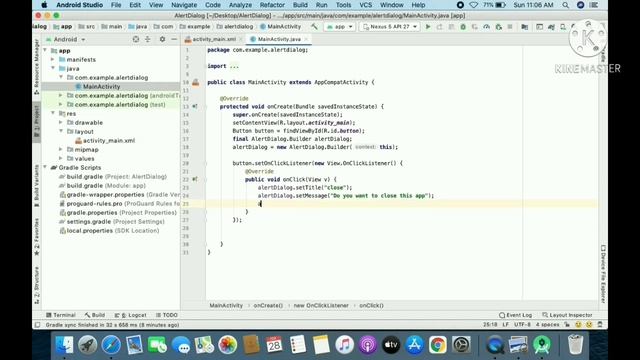Viewport: 640px width, 360px height.
Task: Switch to the activity_main.xml editor tab
Action: tap(214, 39)
